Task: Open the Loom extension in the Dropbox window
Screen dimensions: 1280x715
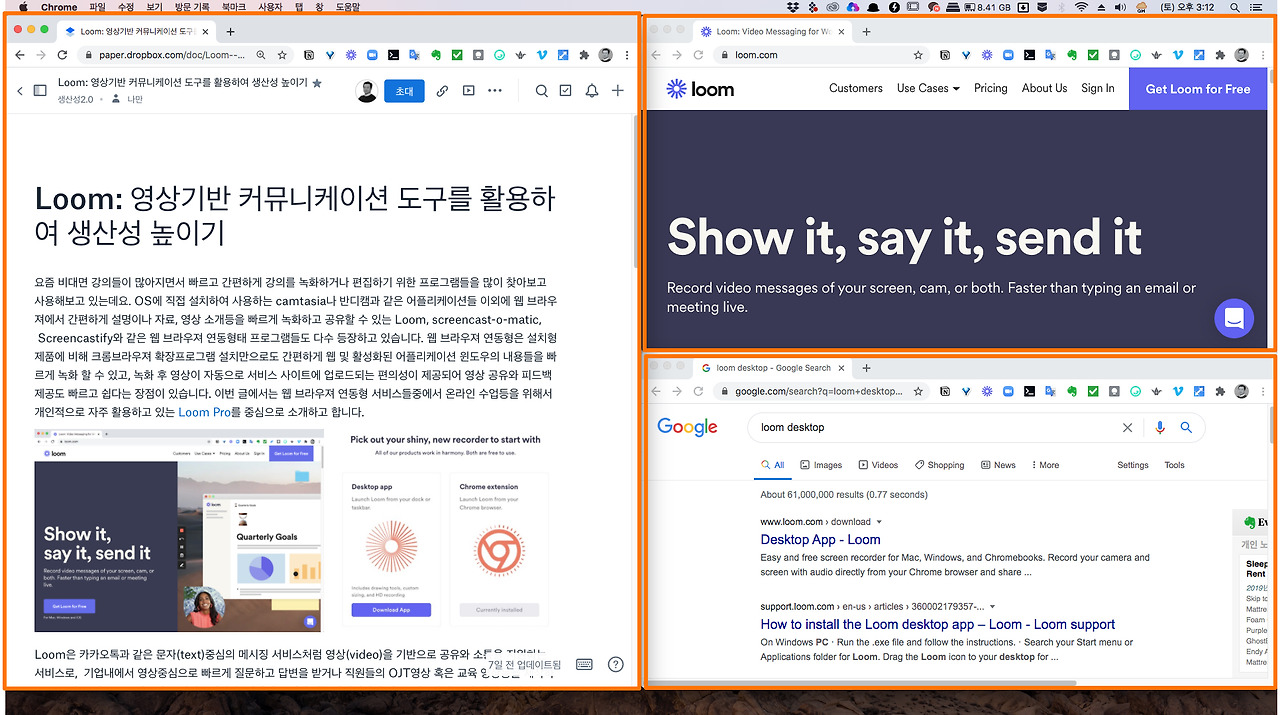Action: [x=351, y=55]
